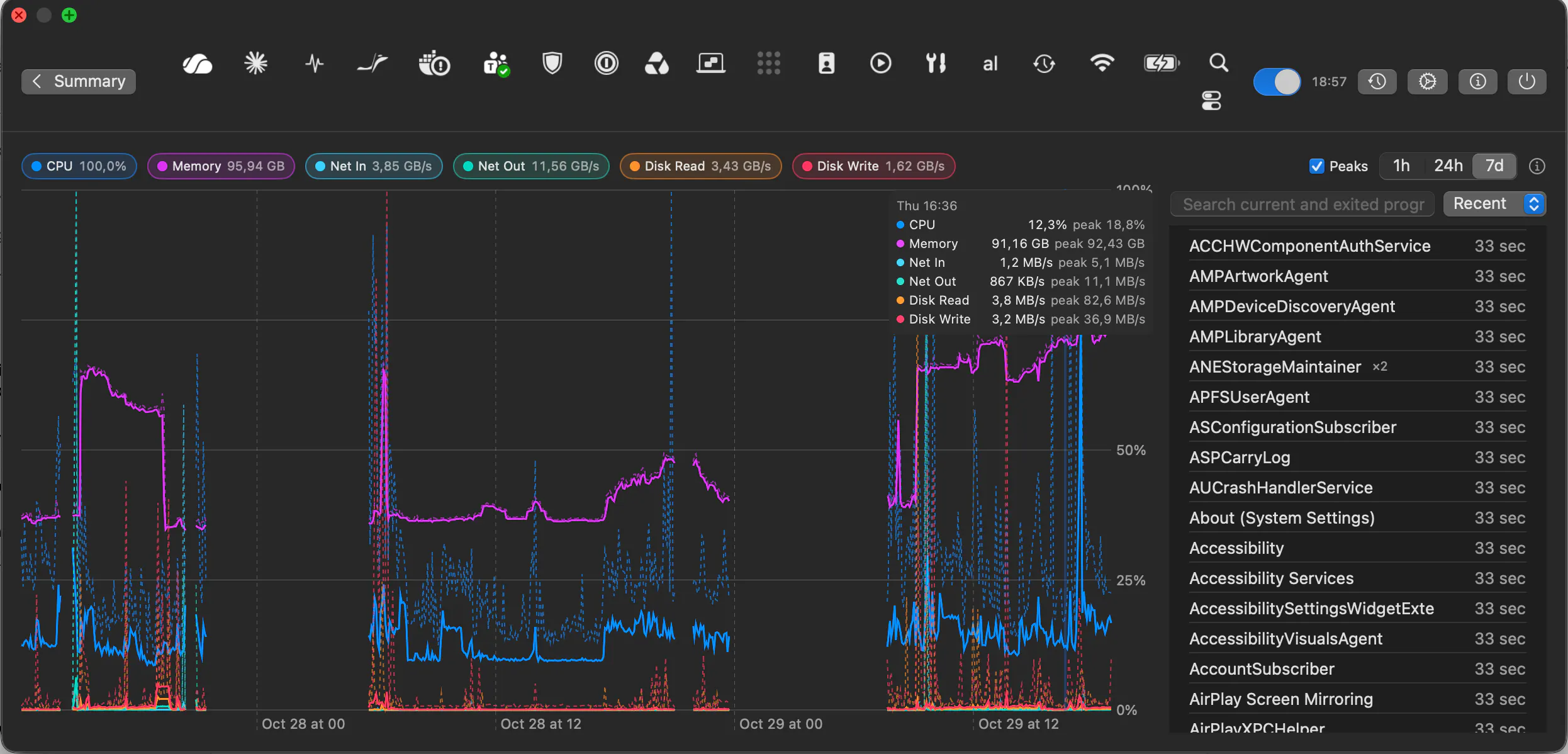Image resolution: width=1568 pixels, height=754 pixels.
Task: Select the three stacked circles icon
Action: tap(657, 63)
